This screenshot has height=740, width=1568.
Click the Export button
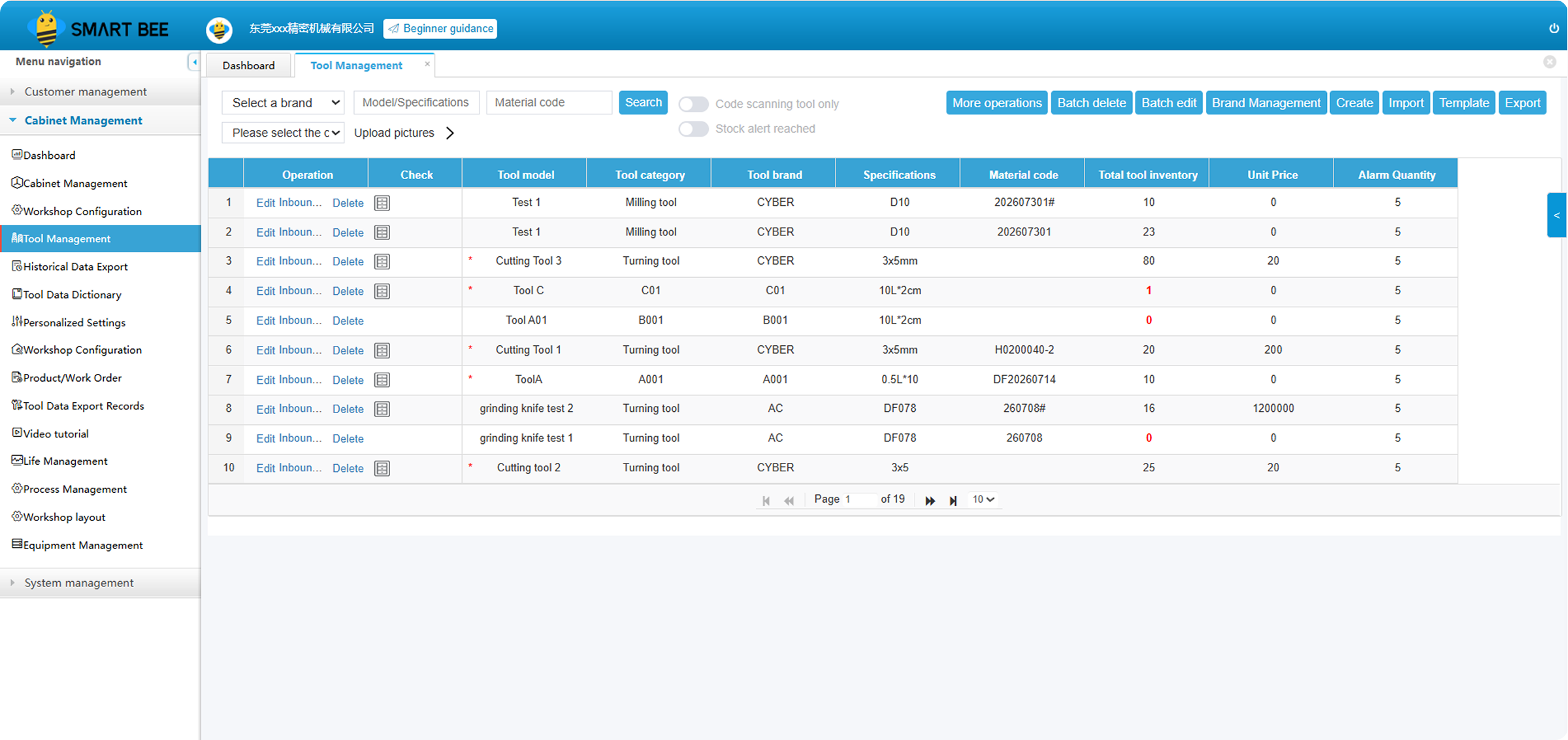1522,103
